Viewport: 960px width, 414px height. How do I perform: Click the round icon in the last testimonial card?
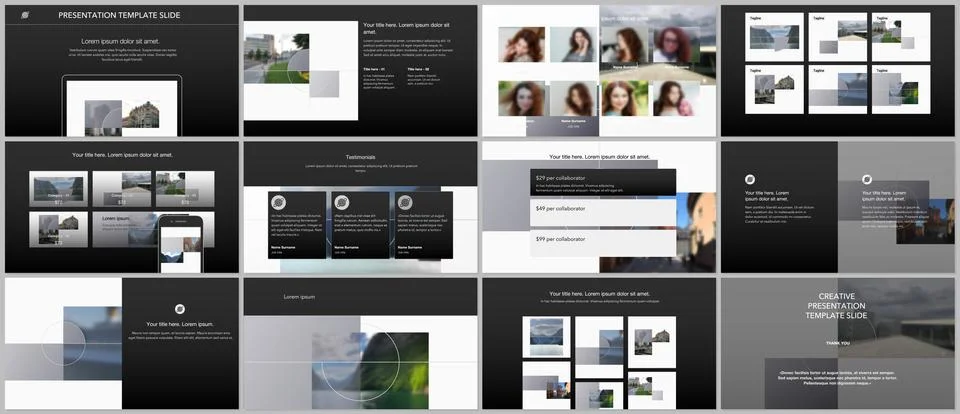click(x=405, y=203)
